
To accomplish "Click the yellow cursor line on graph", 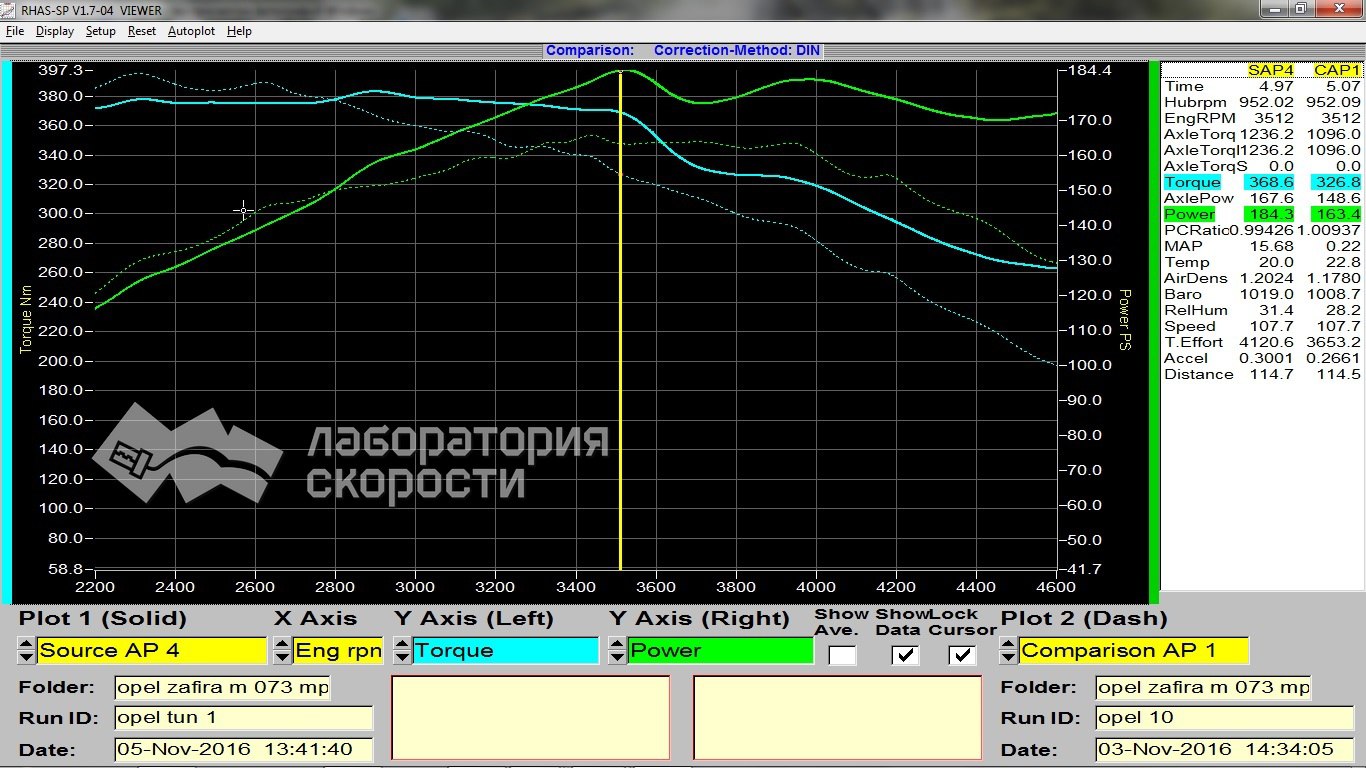I will tap(621, 320).
